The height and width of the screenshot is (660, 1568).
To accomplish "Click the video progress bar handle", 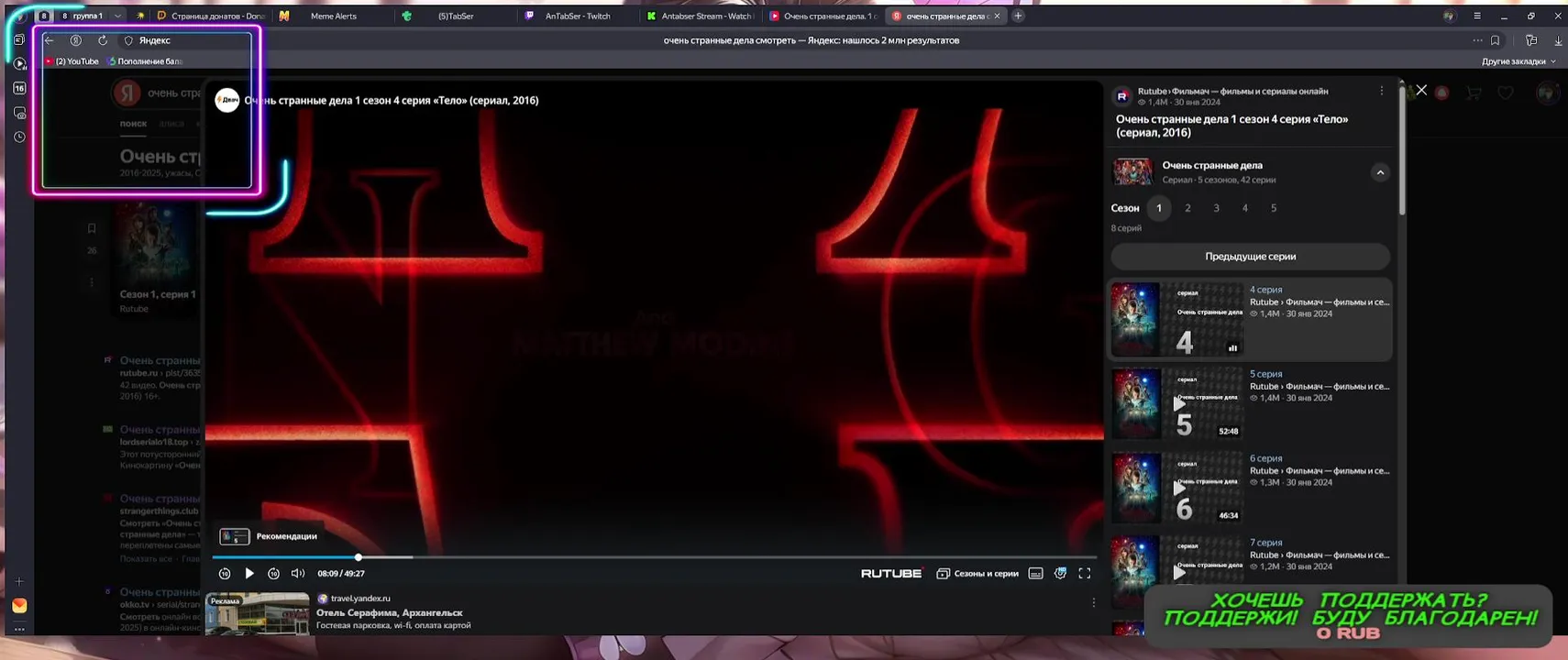I will pos(359,557).
